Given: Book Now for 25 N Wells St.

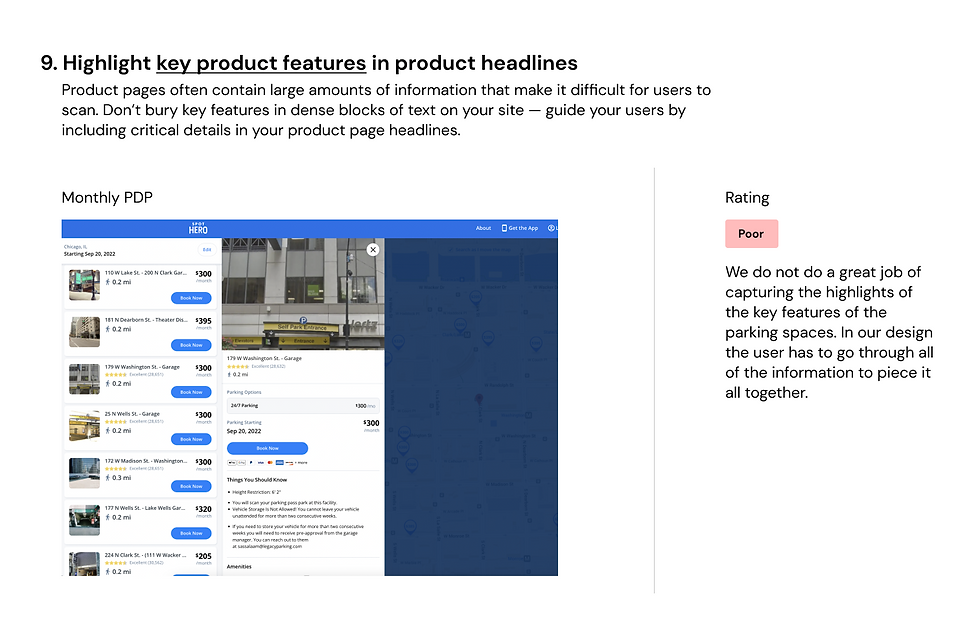Looking at the screenshot, I should point(191,439).
